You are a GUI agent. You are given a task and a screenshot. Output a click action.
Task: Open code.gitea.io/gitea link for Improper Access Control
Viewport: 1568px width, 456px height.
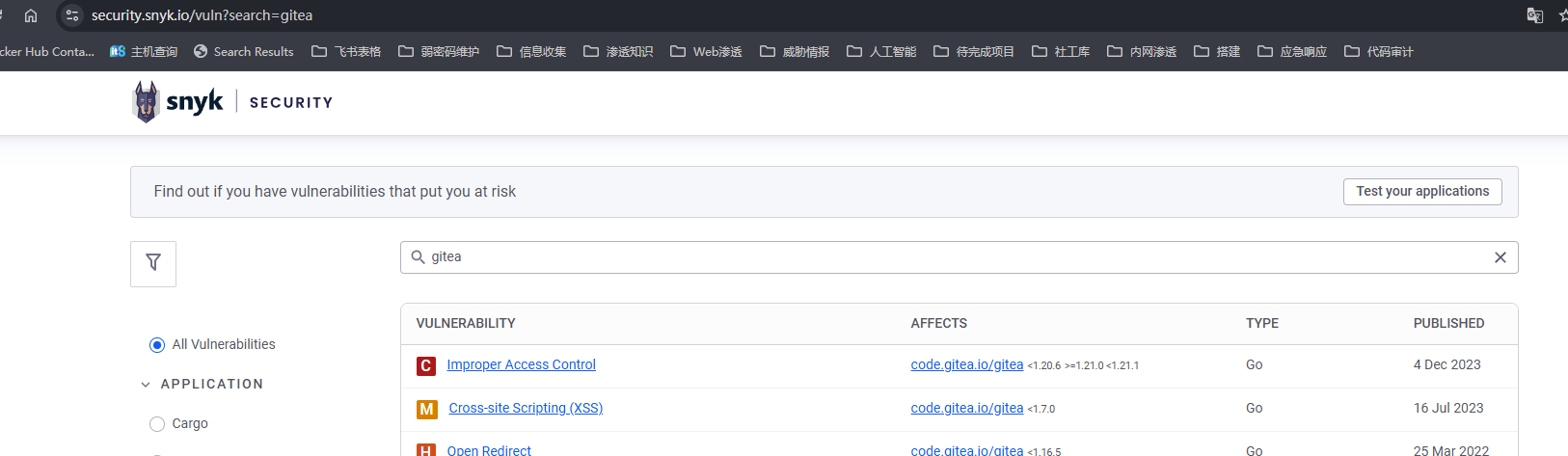click(x=967, y=364)
